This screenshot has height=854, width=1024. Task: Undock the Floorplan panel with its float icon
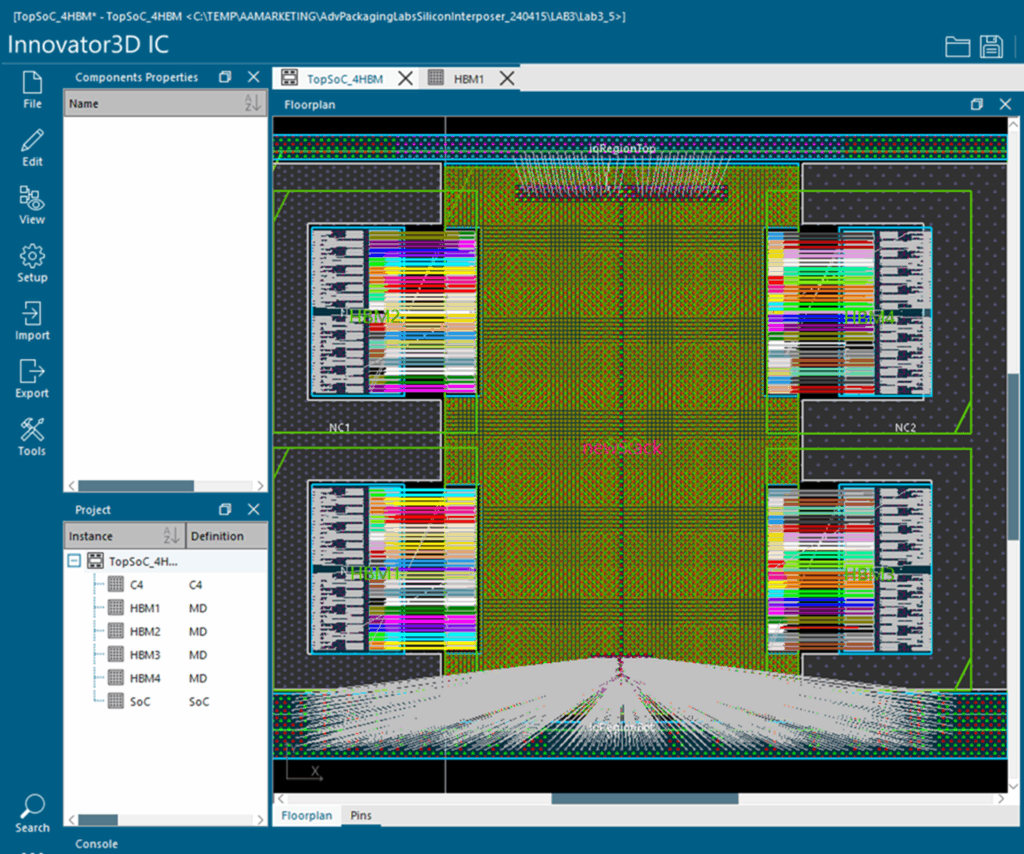coord(976,103)
